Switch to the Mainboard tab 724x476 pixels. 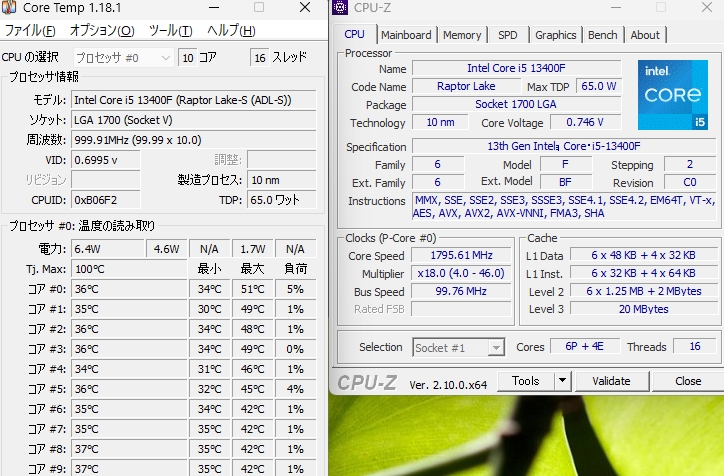(406, 35)
